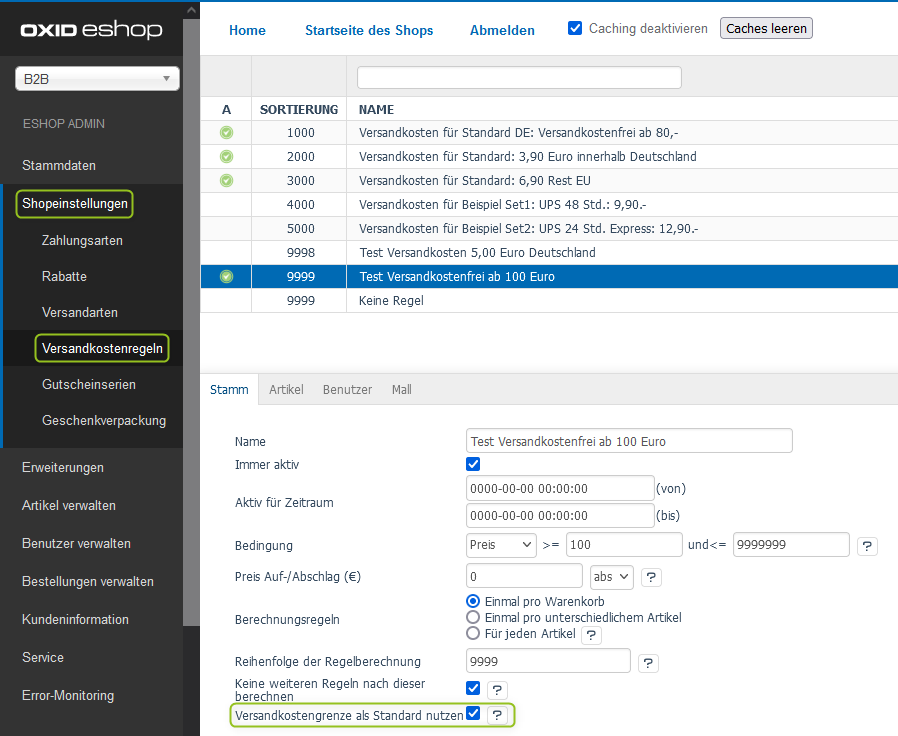
Task: Sort list by NAME column header
Action: 376,109
